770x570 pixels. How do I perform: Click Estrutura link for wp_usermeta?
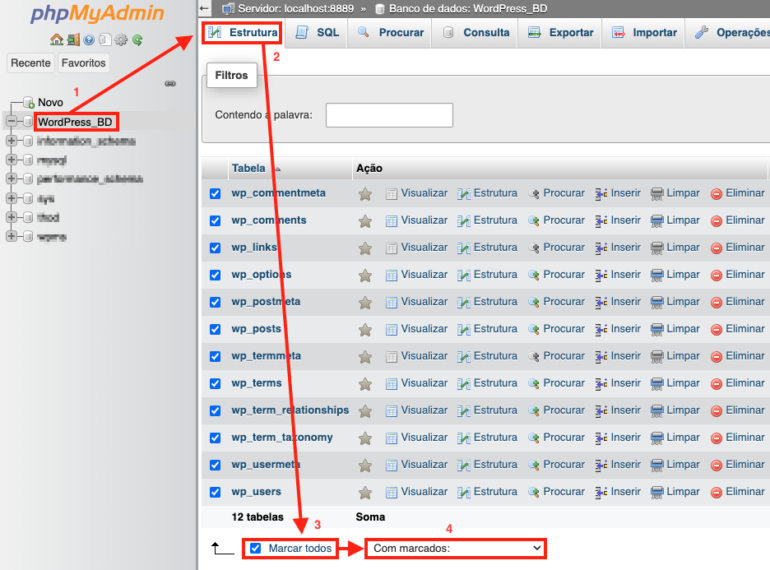pyautogui.click(x=495, y=464)
